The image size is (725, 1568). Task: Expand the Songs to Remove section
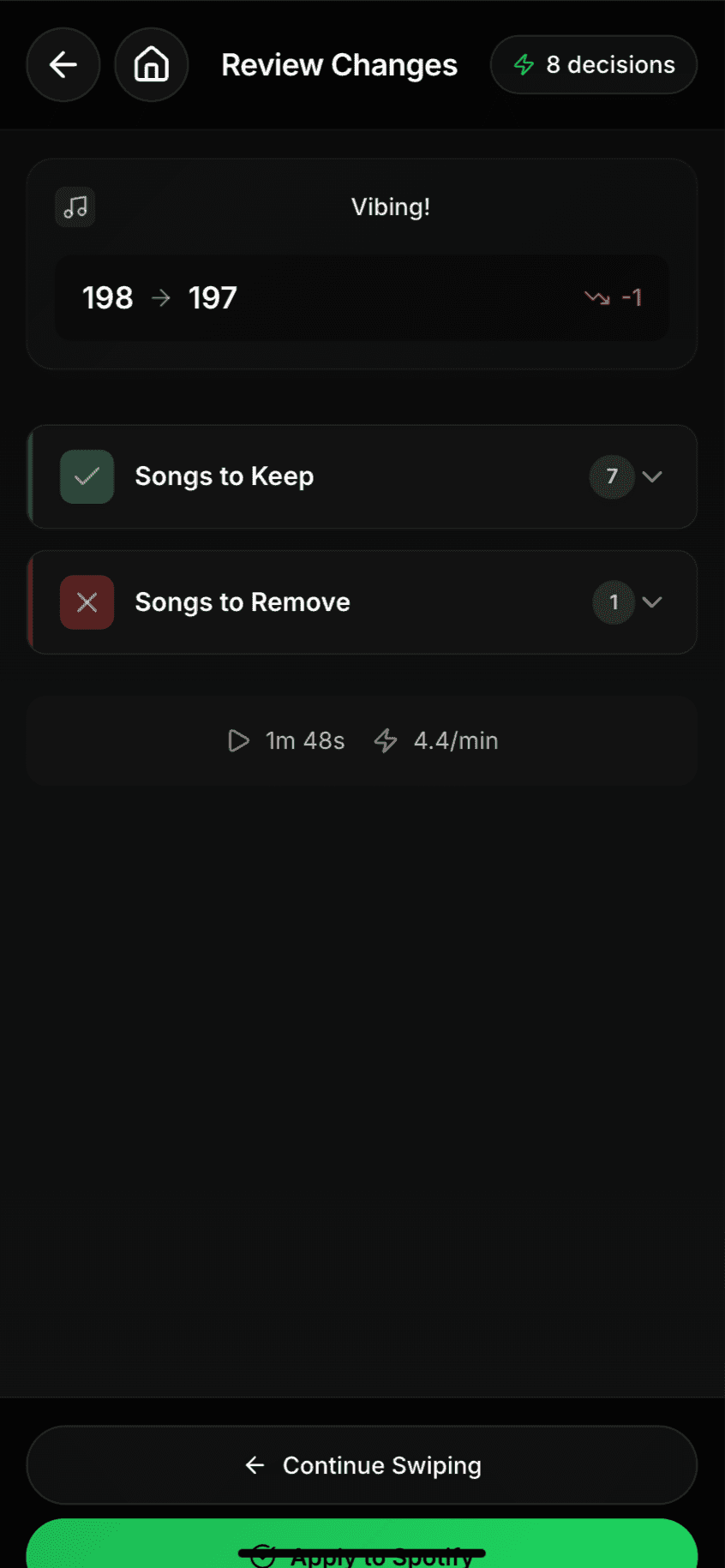point(653,602)
